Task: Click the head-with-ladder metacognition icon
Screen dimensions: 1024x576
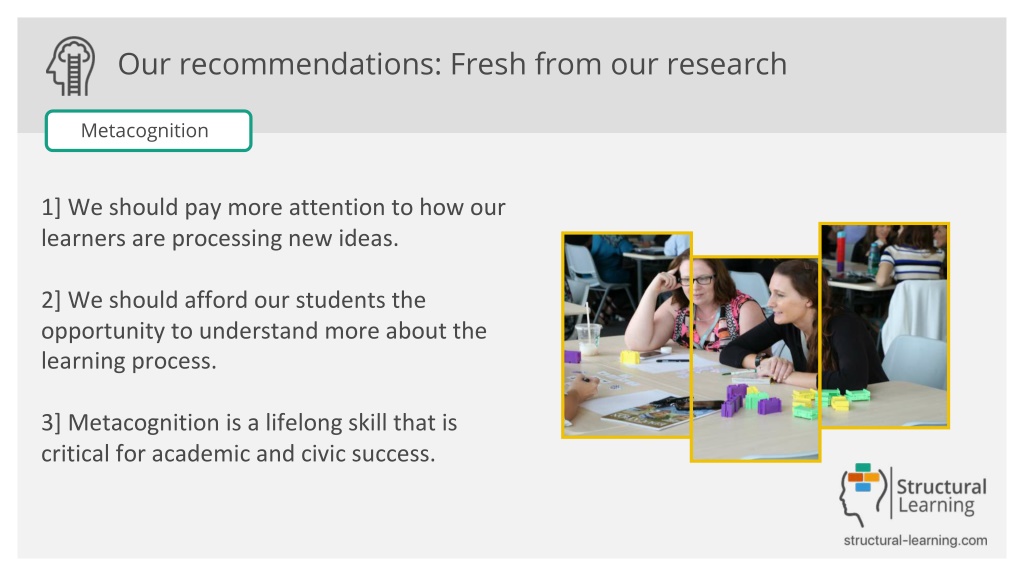Action: click(71, 66)
